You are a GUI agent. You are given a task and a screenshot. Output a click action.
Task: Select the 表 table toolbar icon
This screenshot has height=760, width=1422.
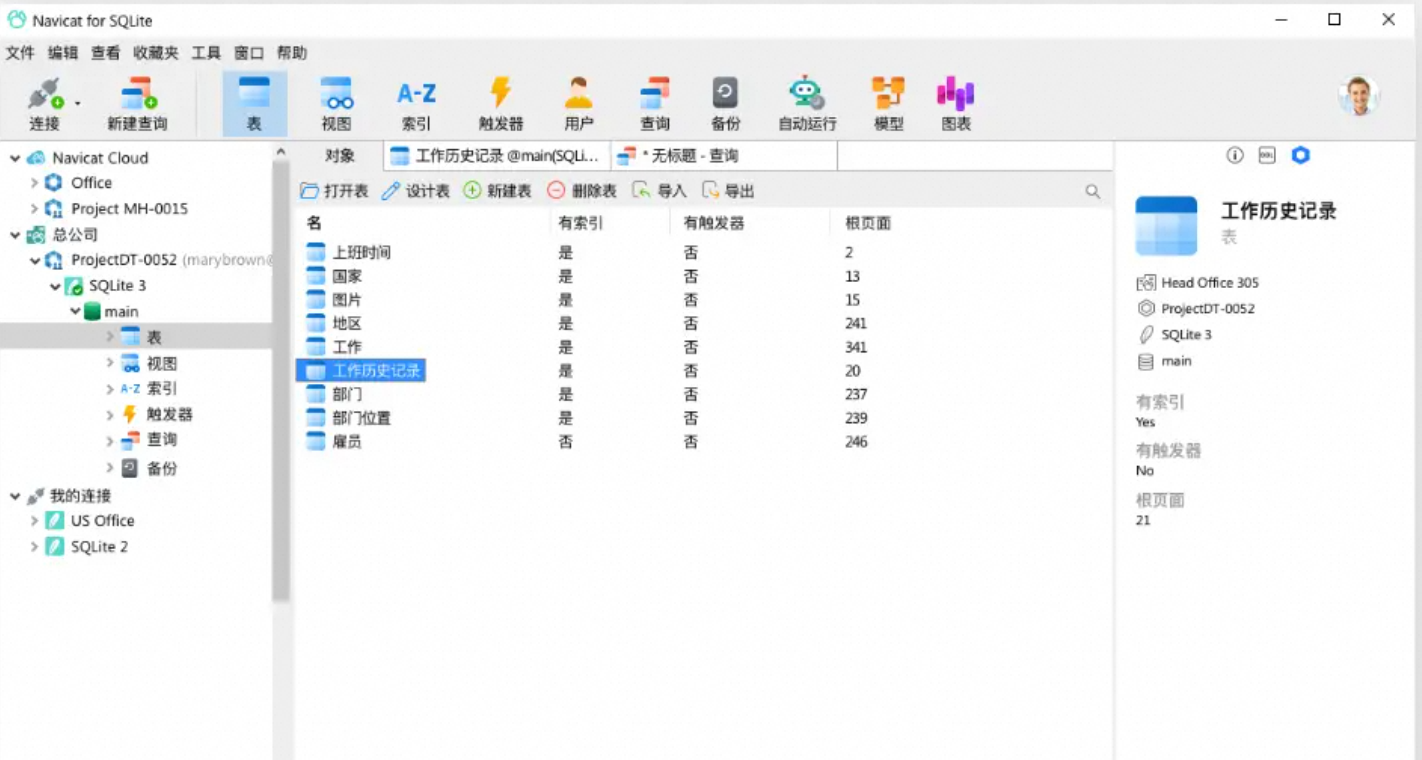254,104
